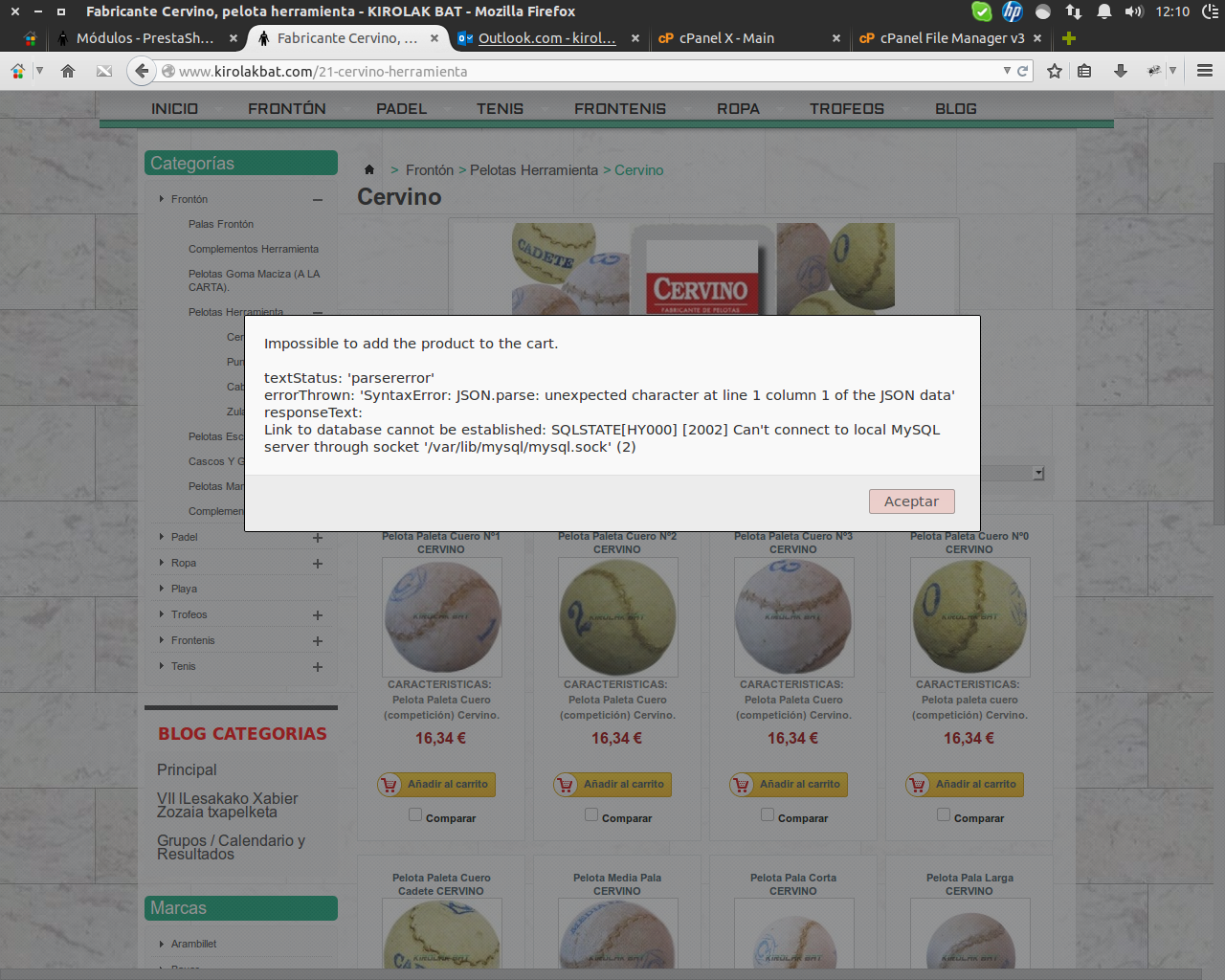Open the TROFEOS menu item

pyautogui.click(x=847, y=109)
